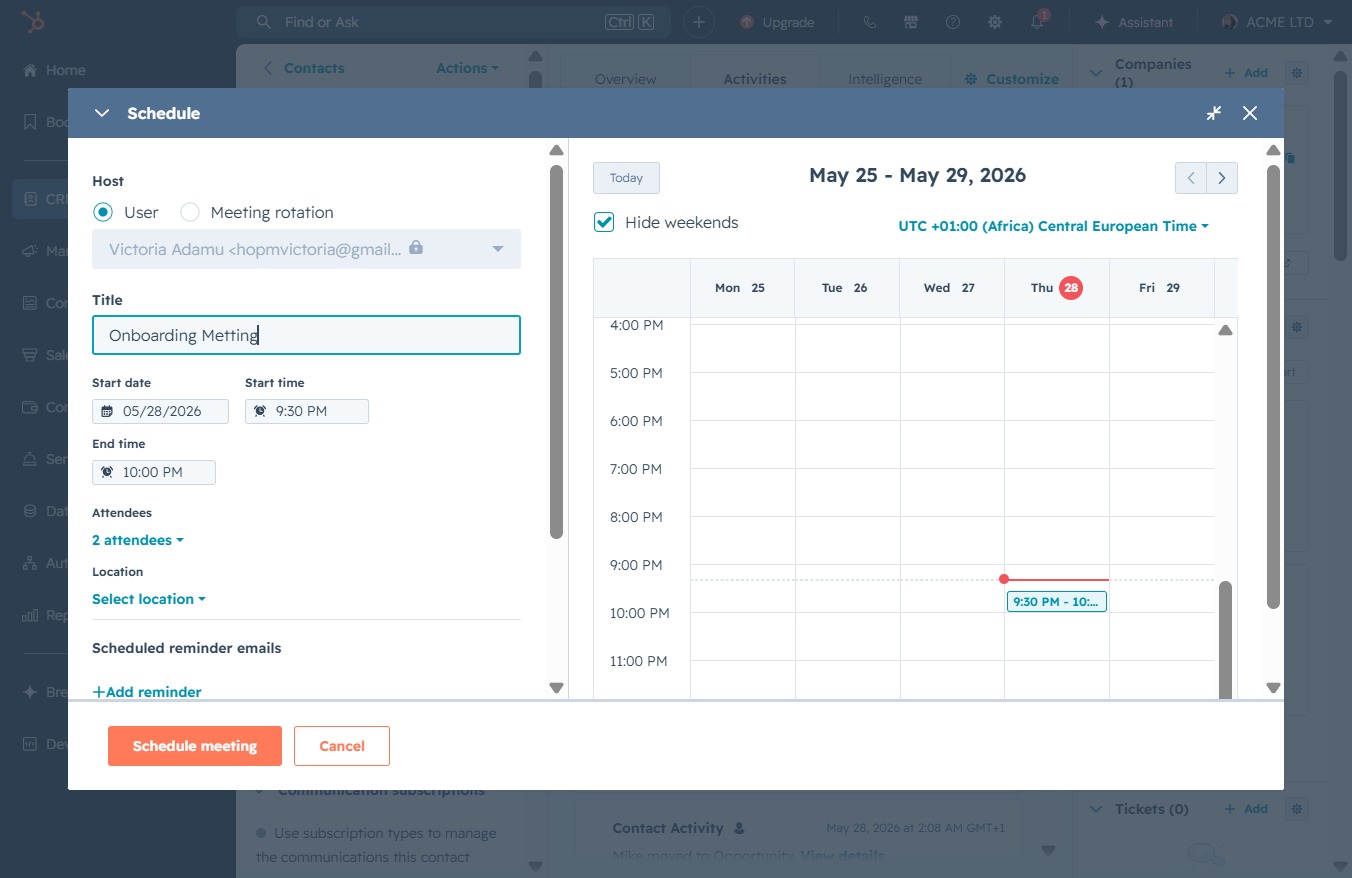The width and height of the screenshot is (1352, 878).
Task: Click the Automation icon in sidebar
Action: click(30, 563)
